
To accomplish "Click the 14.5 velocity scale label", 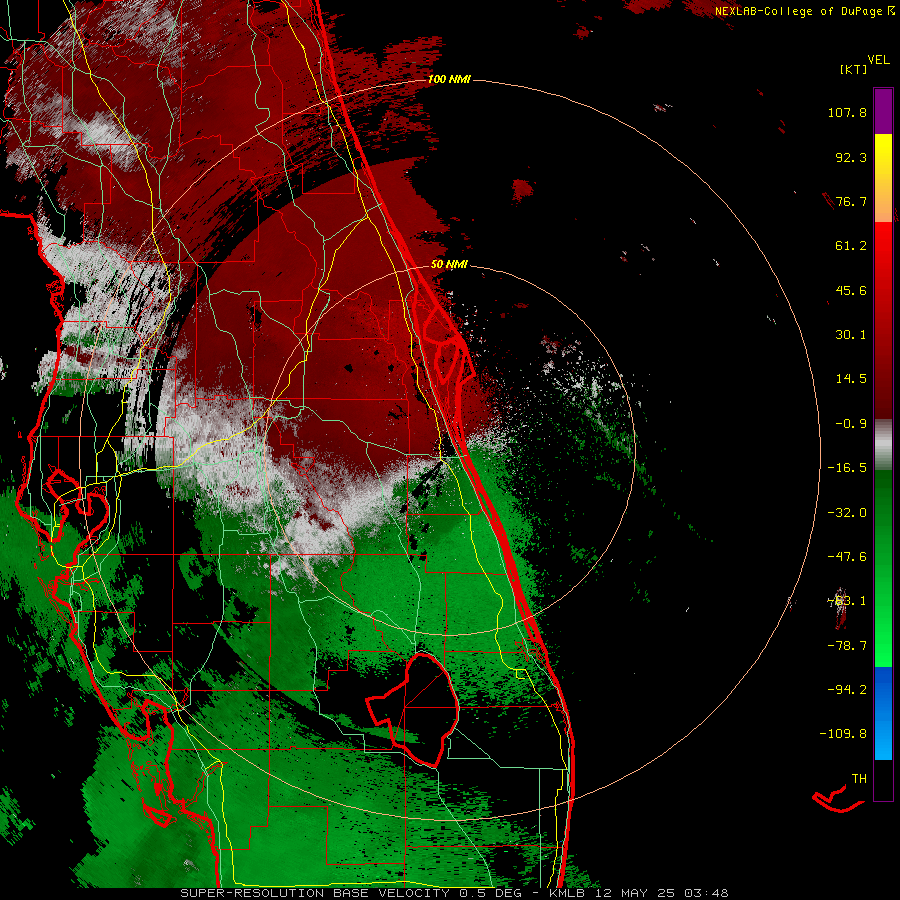I will click(x=851, y=379).
